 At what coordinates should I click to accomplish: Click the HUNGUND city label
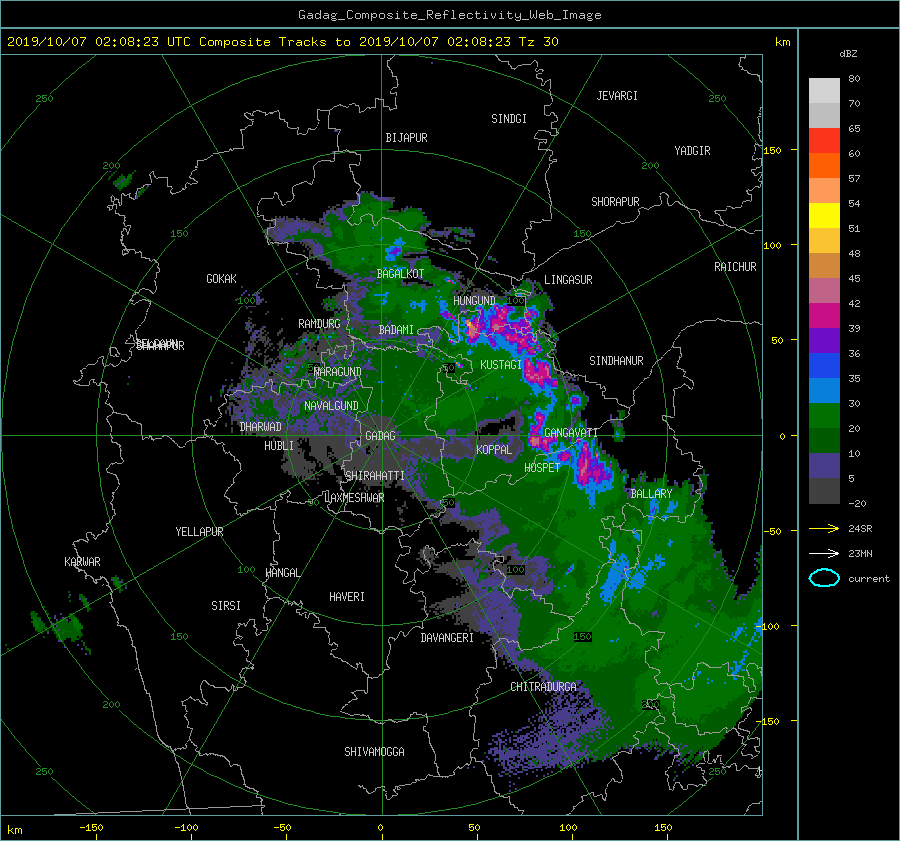pos(474,301)
